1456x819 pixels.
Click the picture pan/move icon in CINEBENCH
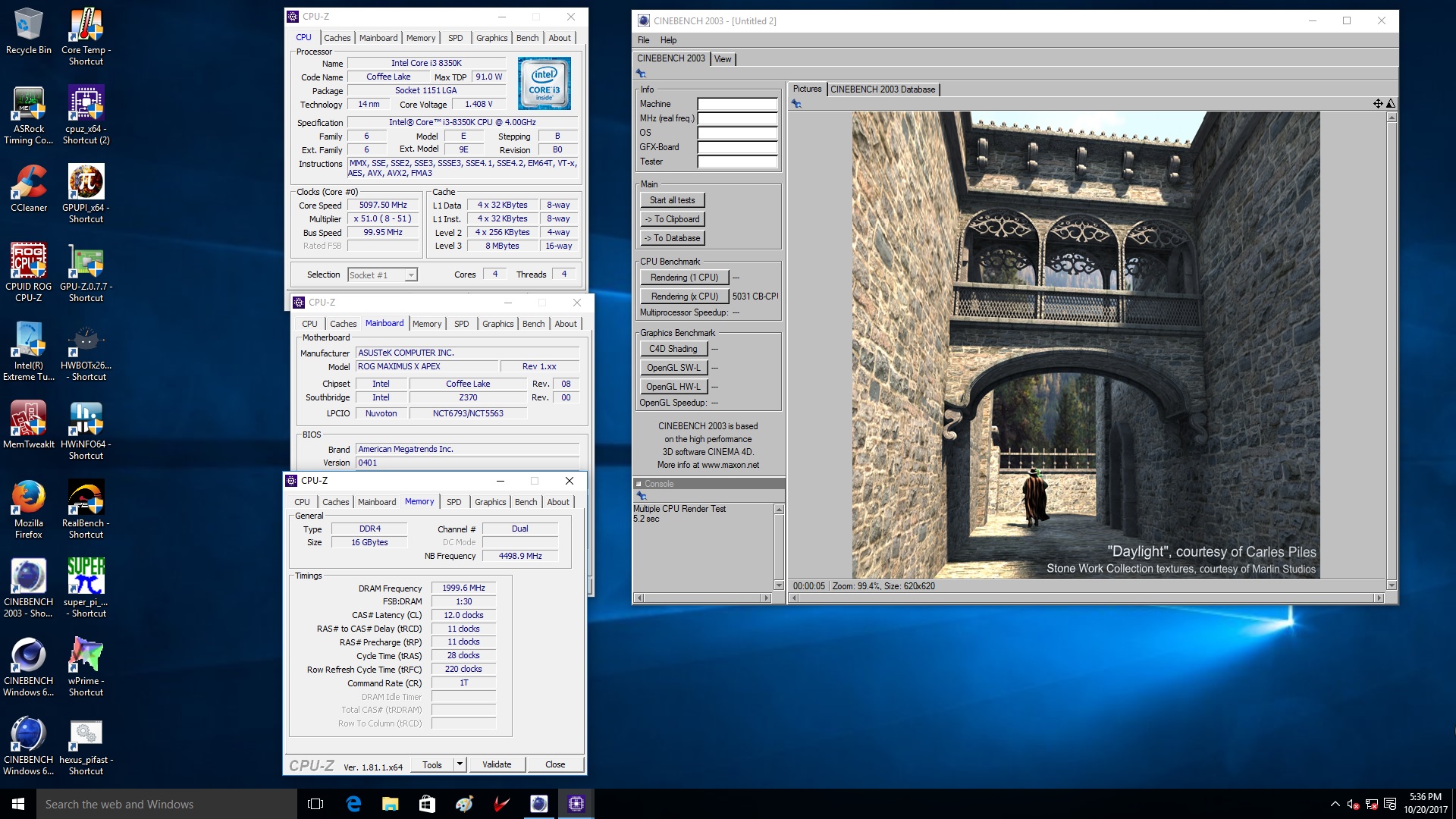(x=1378, y=104)
